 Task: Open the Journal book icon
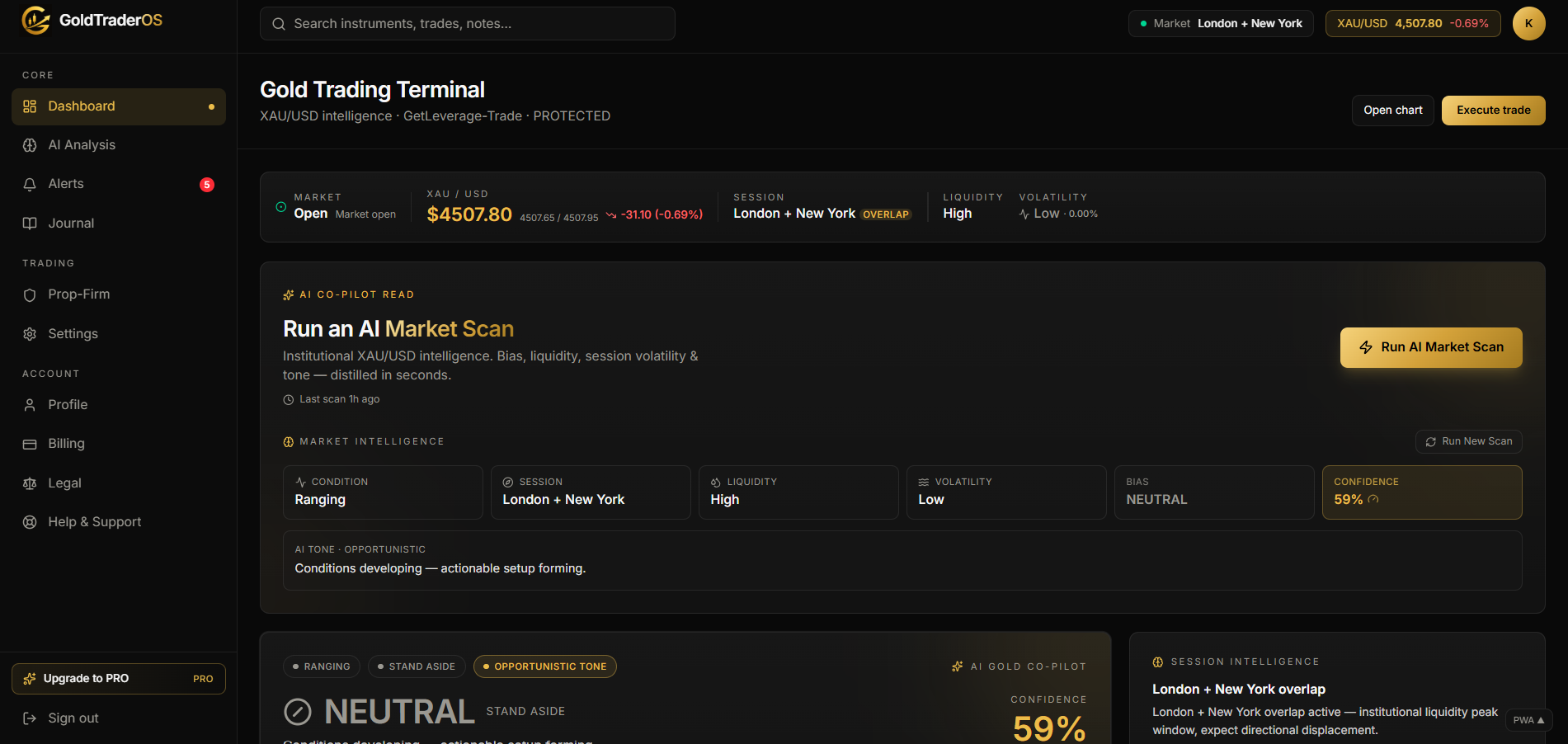pos(30,224)
